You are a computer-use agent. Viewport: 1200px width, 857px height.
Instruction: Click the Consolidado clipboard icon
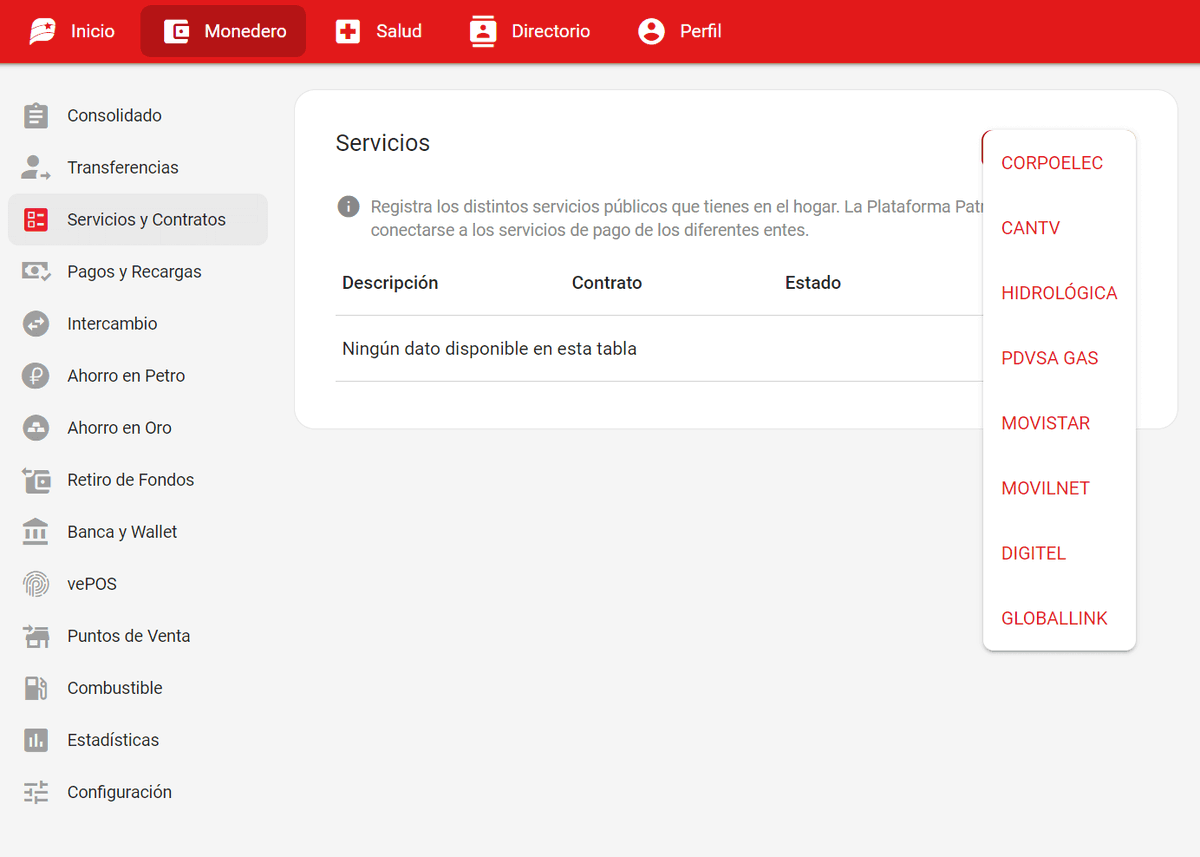click(x=36, y=116)
